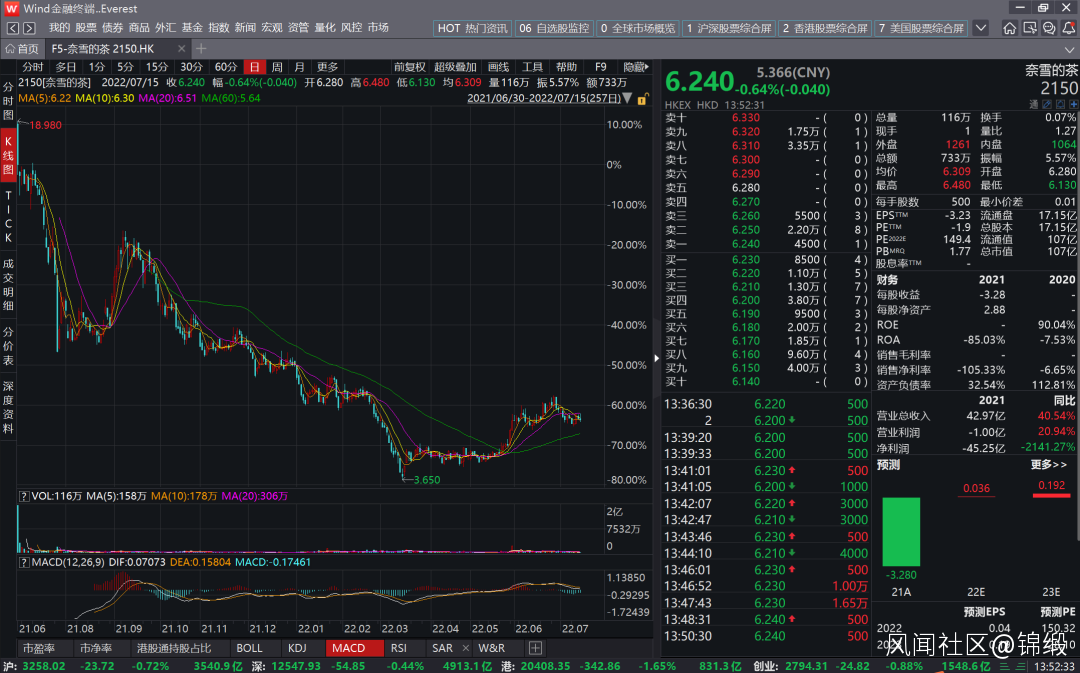
Task: Open the home icon in the top-right toolbar
Action: pos(1009,28)
